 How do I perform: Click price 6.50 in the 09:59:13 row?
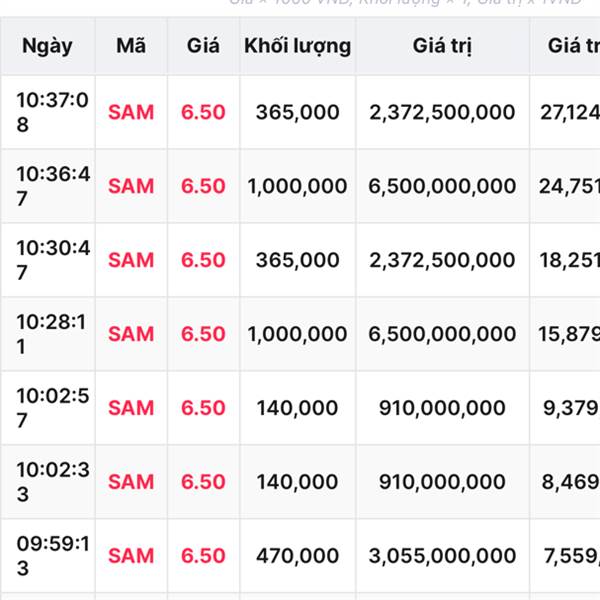pyautogui.click(x=203, y=556)
